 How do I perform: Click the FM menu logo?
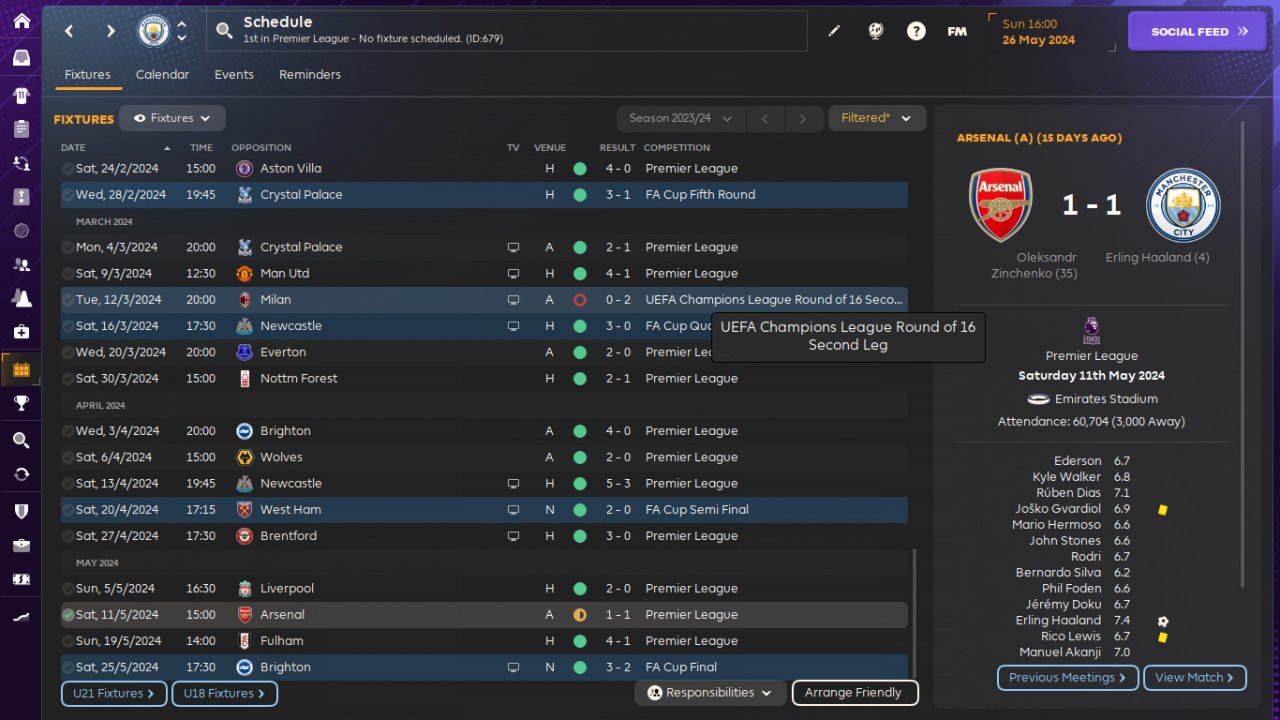click(957, 31)
